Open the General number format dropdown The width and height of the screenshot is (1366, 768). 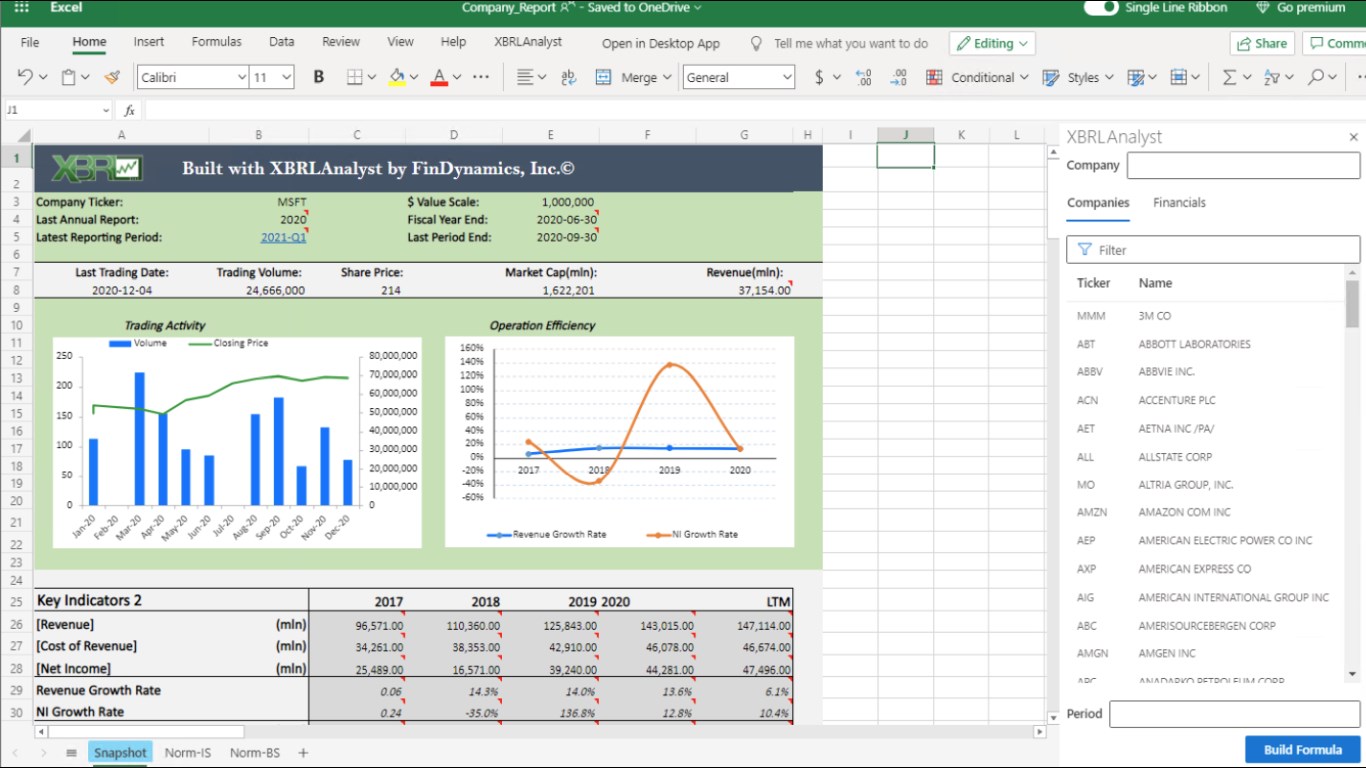click(x=787, y=77)
